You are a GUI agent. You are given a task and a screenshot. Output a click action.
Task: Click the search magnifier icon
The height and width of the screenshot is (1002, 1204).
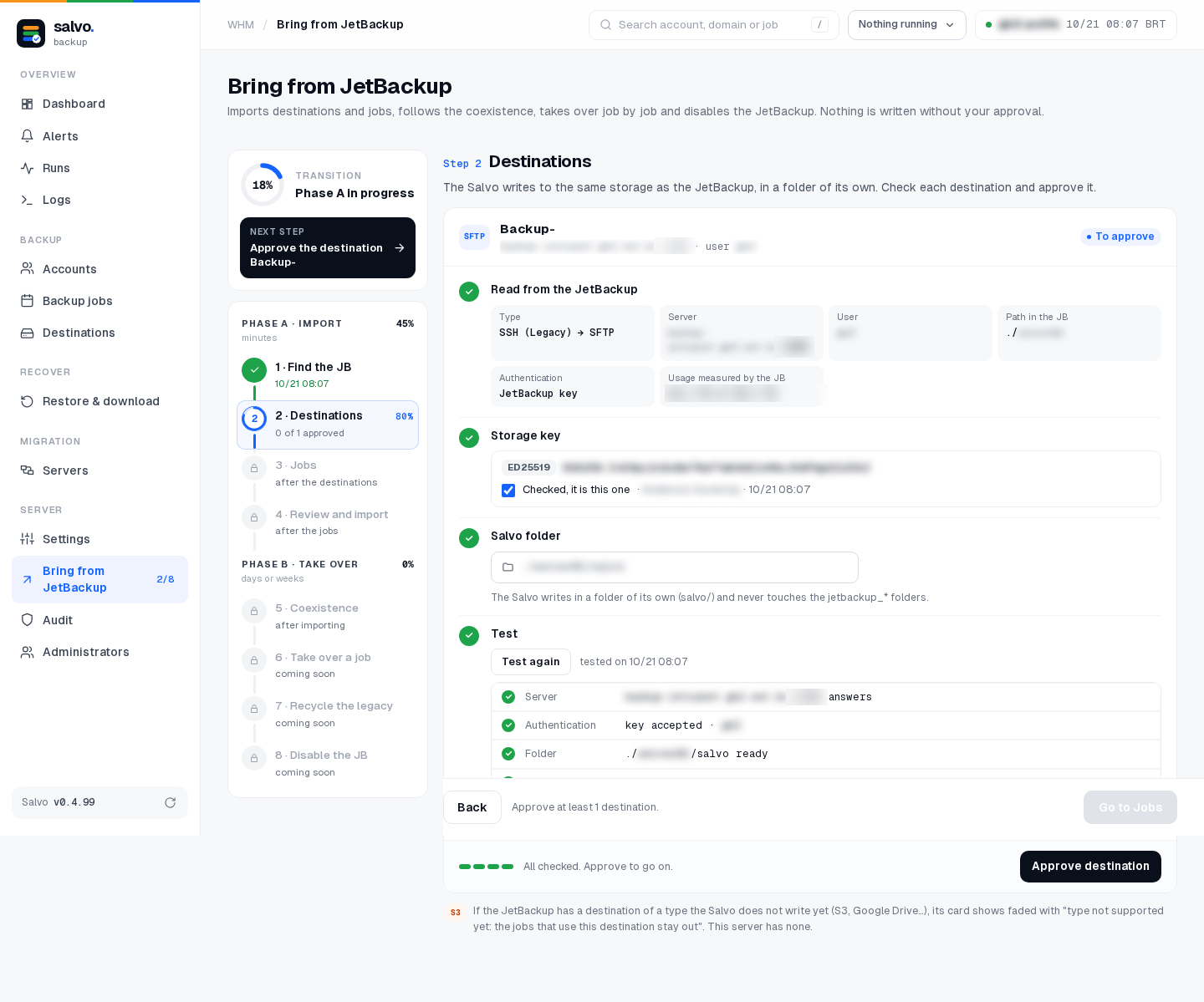[605, 25]
